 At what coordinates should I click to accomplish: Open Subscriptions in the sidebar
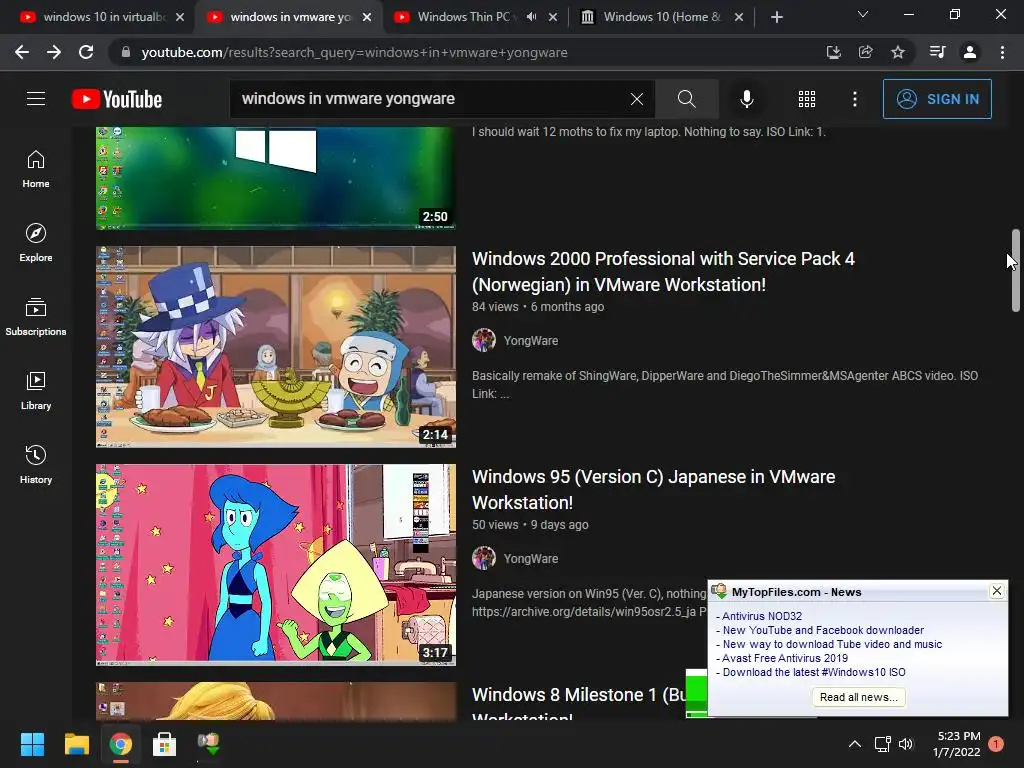click(x=36, y=317)
